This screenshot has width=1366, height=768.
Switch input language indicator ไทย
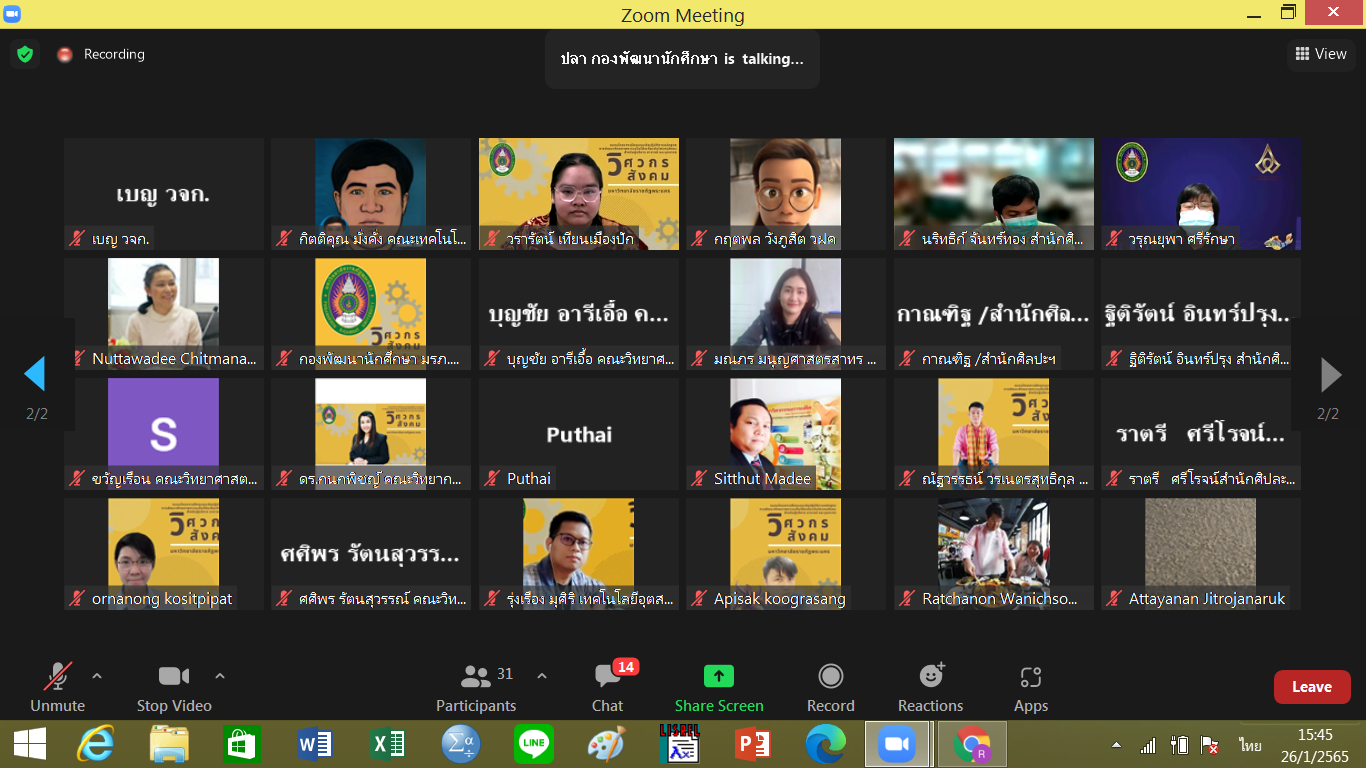[x=1250, y=745]
